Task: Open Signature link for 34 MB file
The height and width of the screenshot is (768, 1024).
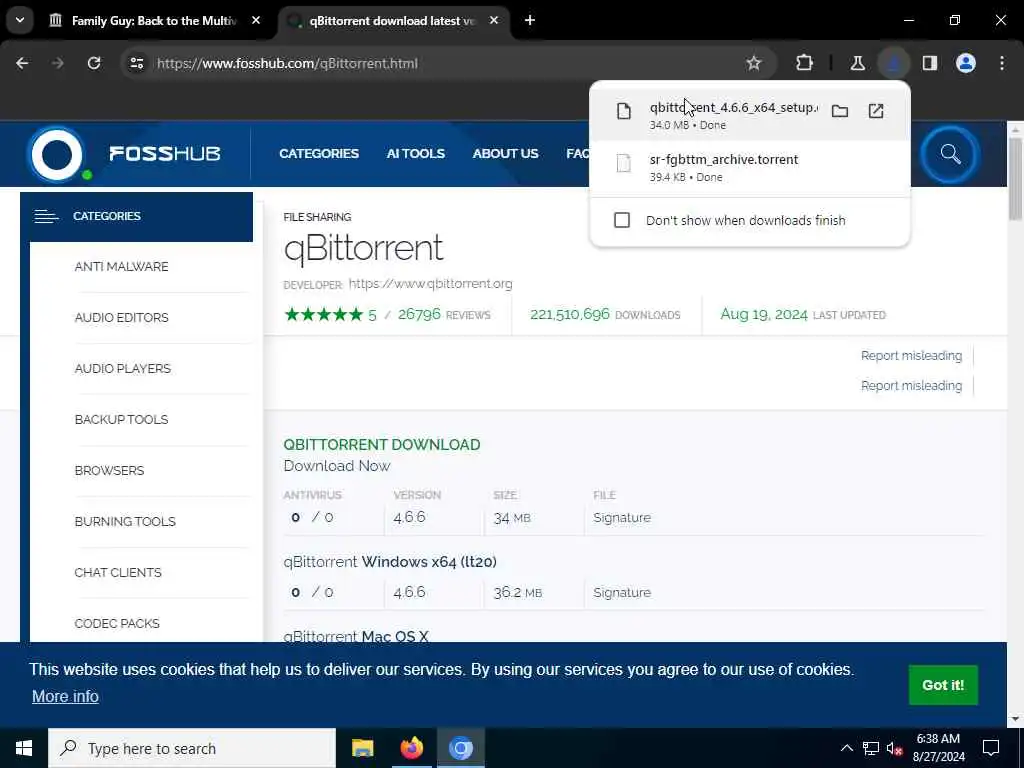Action: pos(622,517)
